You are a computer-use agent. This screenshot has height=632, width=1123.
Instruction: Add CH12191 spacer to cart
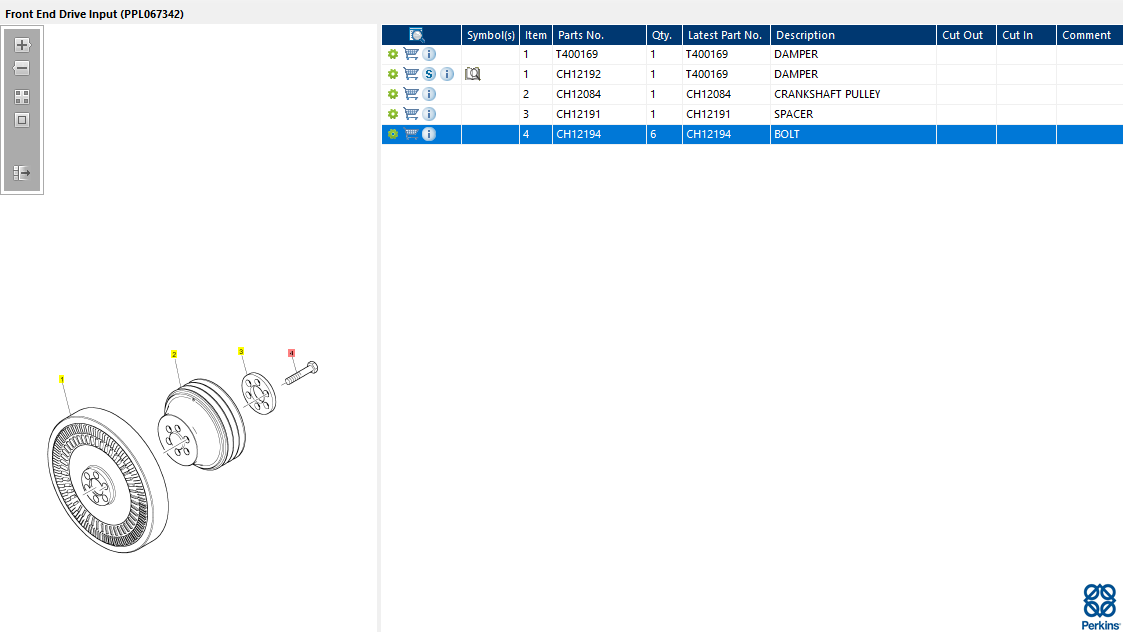click(x=411, y=114)
